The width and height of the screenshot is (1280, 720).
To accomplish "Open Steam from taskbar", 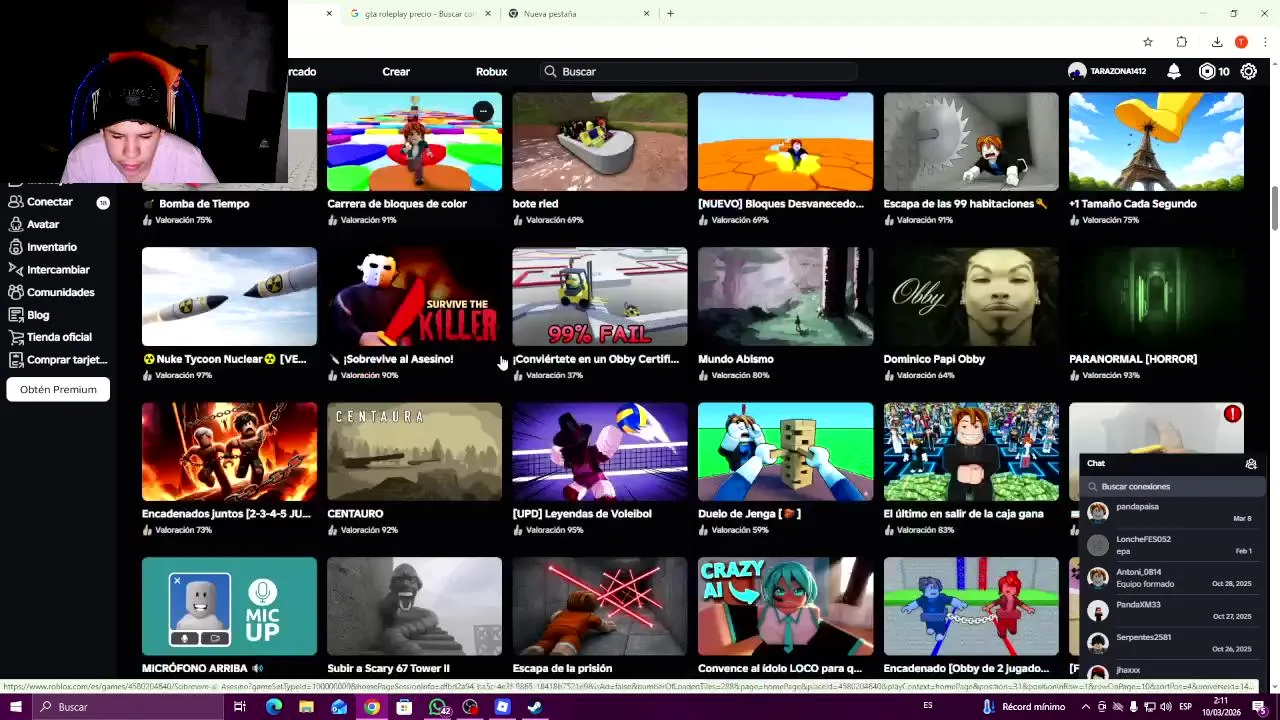I will [x=535, y=707].
